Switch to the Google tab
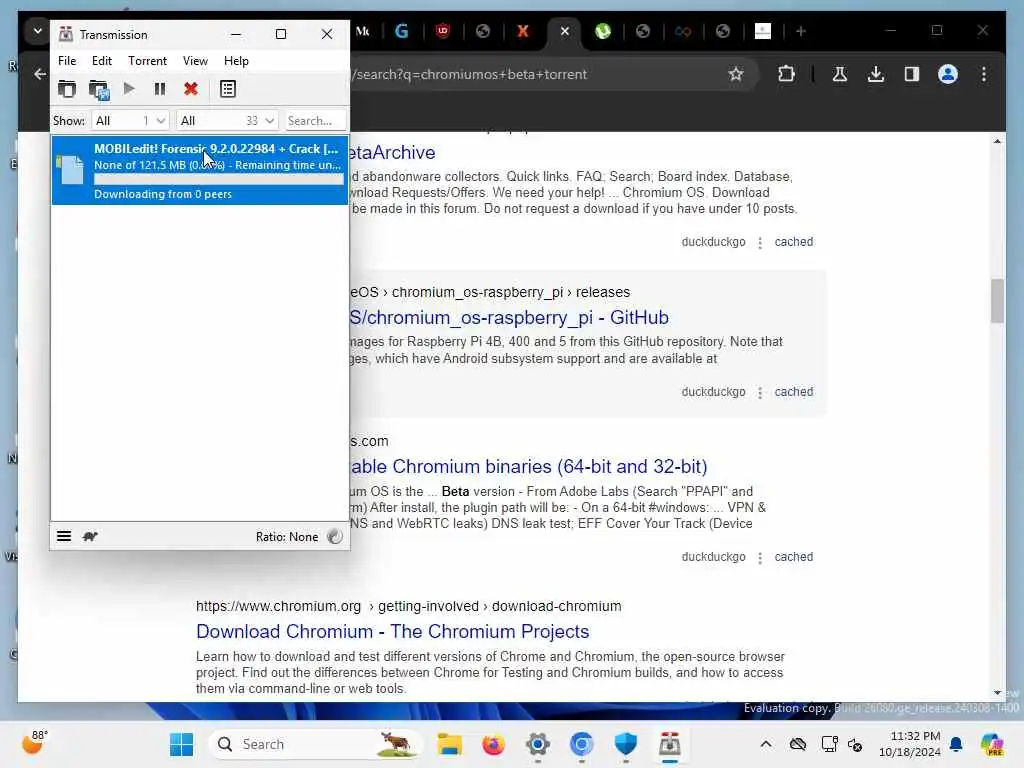This screenshot has height=768, width=1024. (x=402, y=31)
